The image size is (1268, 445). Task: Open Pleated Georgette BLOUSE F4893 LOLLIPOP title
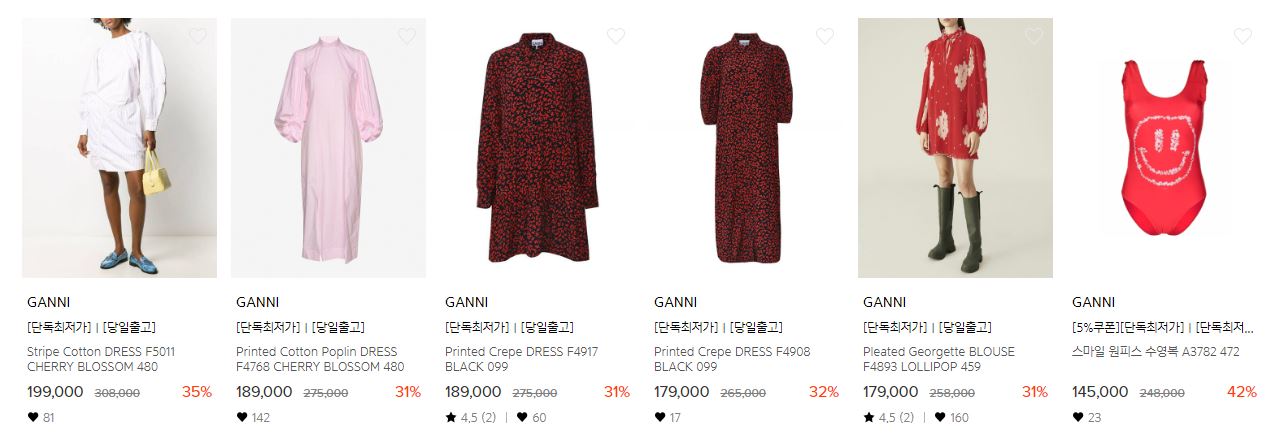(939, 359)
